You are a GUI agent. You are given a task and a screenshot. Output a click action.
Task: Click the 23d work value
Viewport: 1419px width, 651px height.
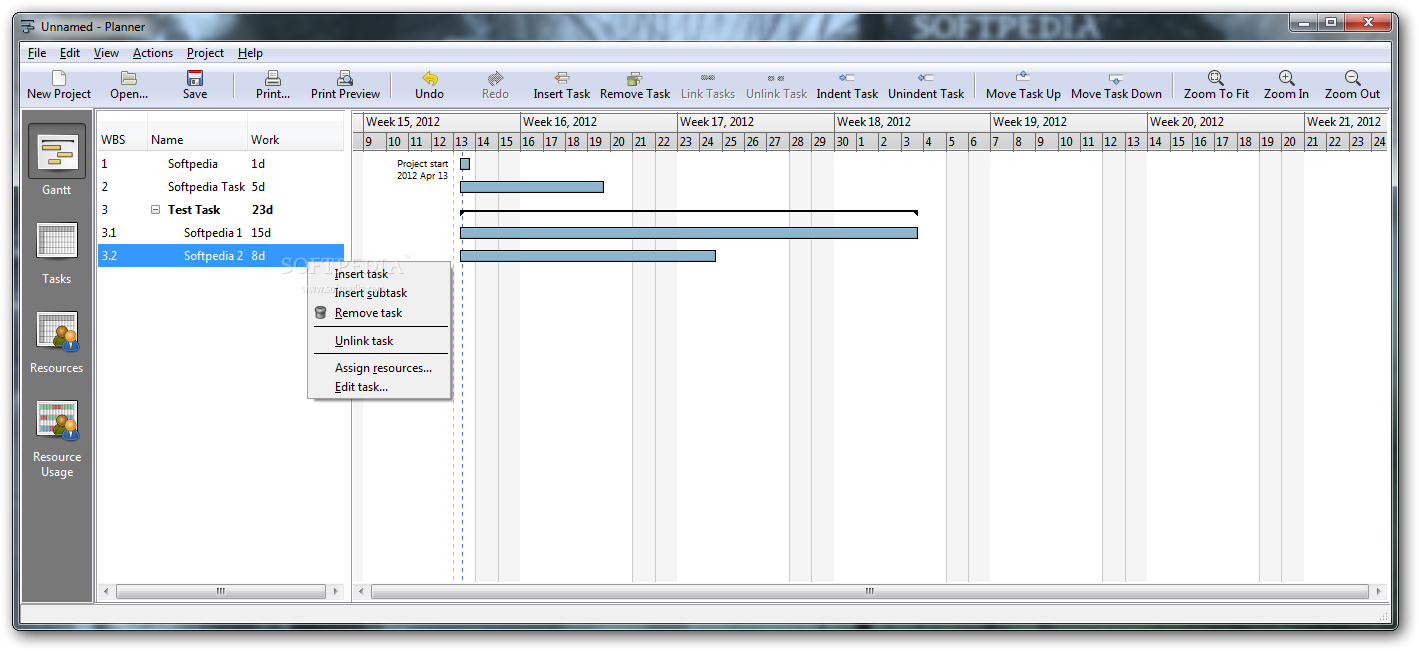point(262,210)
